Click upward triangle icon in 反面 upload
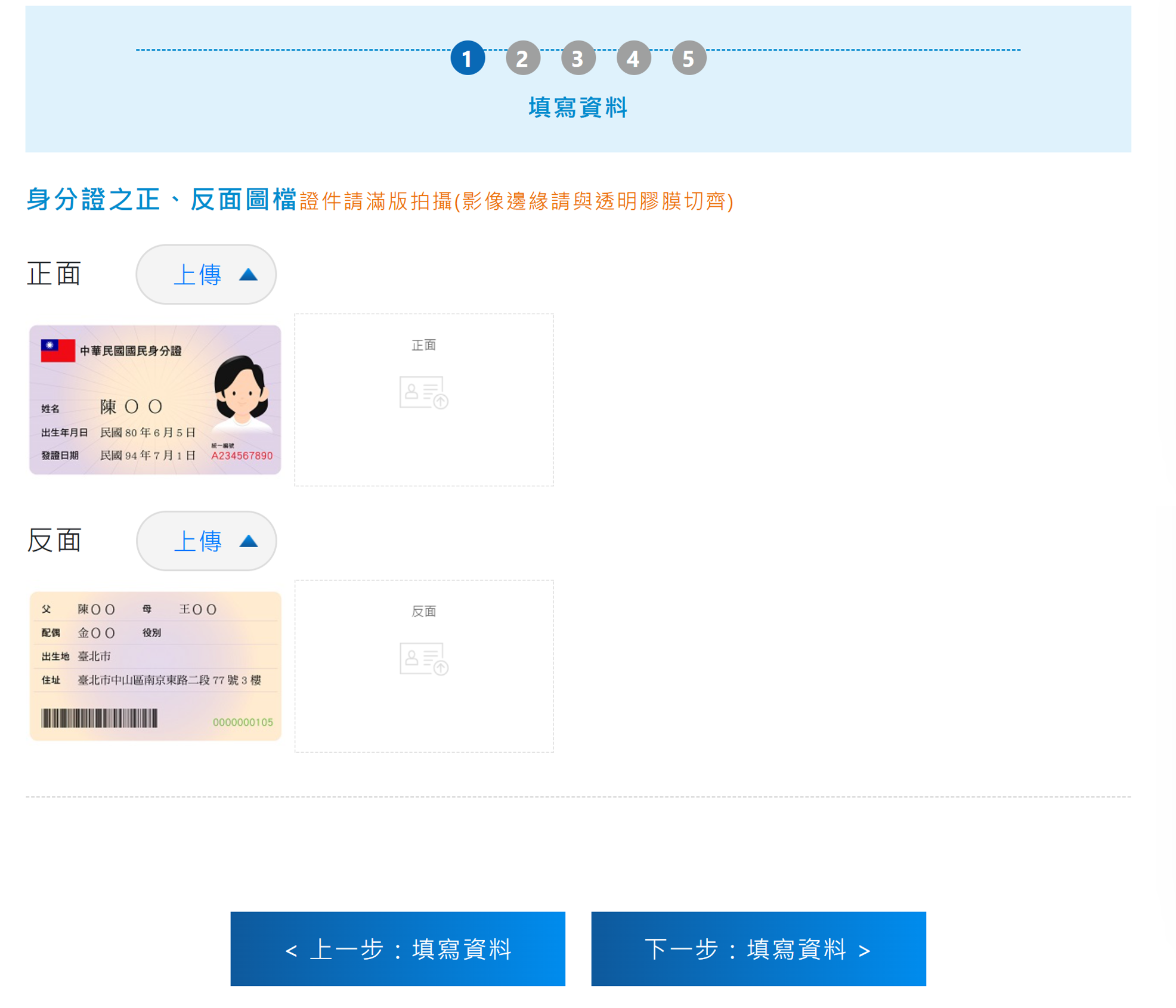Image resolution: width=1176 pixels, height=1008 pixels. 248,541
